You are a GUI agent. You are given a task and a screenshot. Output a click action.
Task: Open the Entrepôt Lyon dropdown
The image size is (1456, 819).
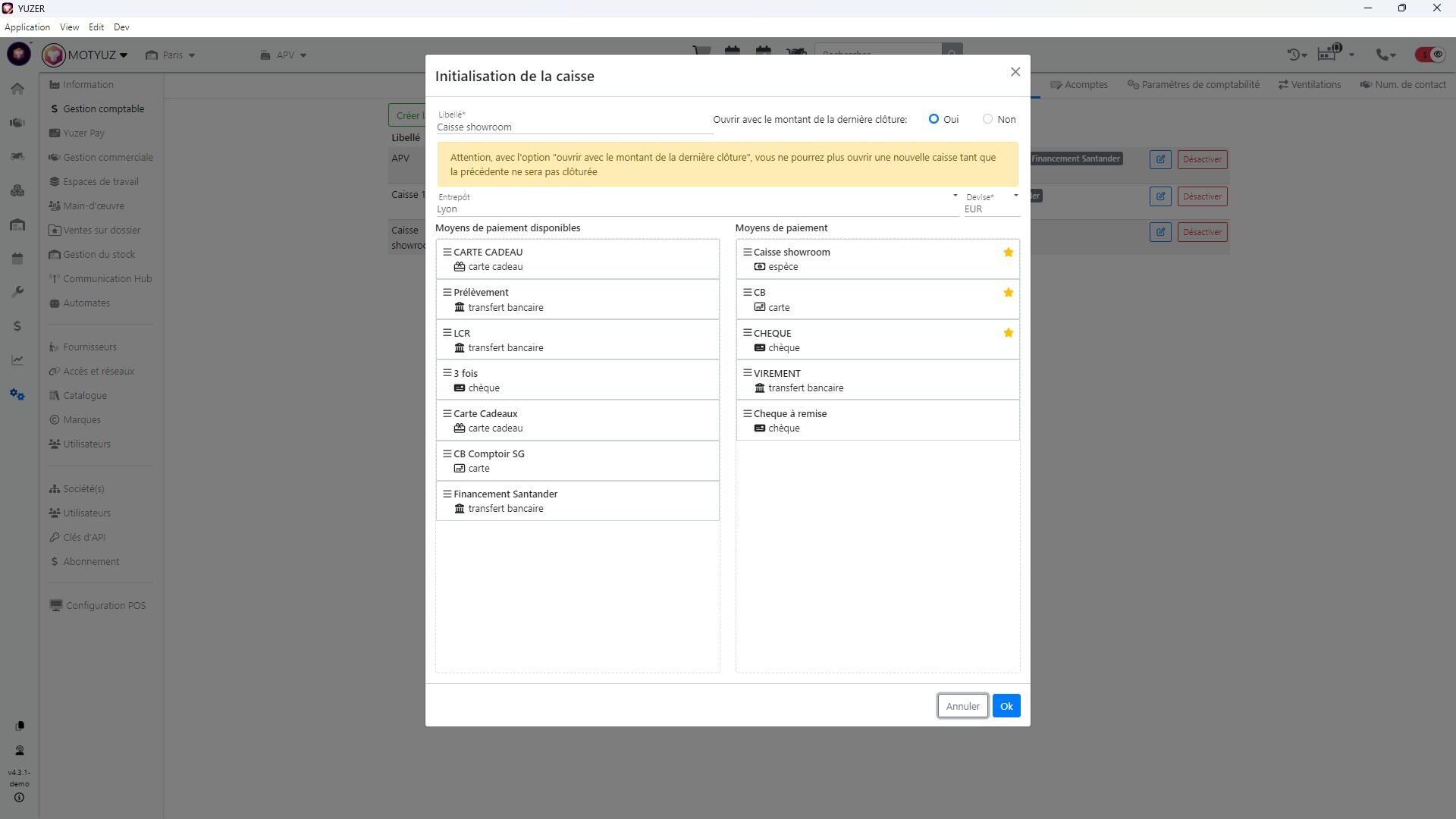pos(696,209)
